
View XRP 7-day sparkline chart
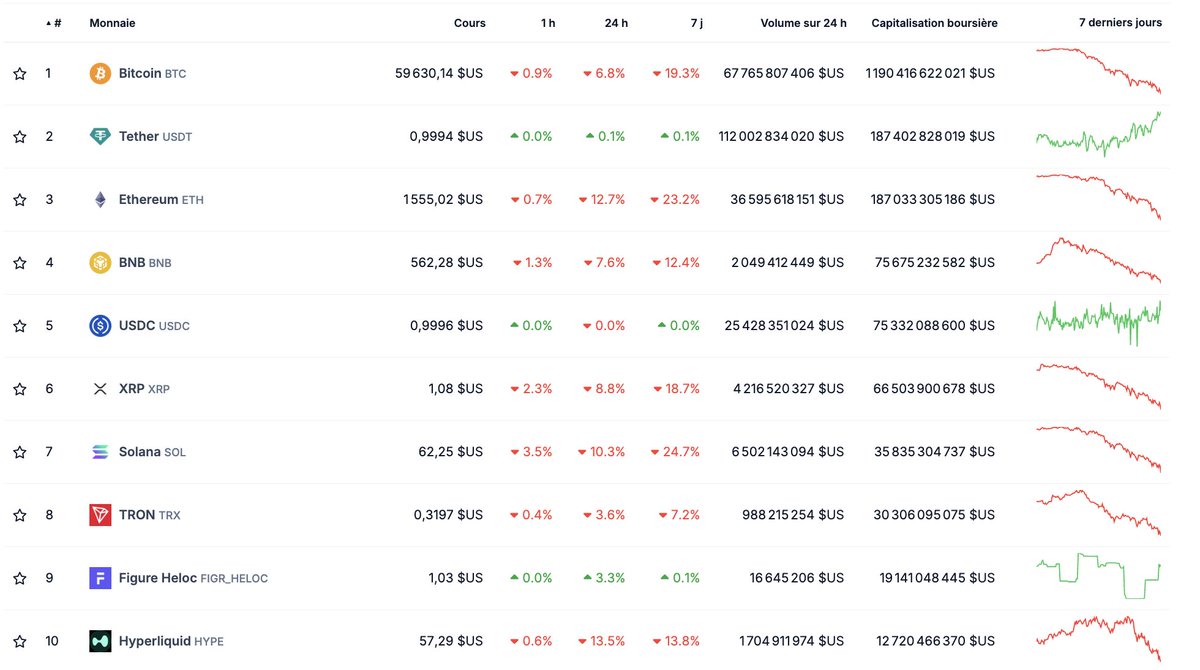point(1099,386)
